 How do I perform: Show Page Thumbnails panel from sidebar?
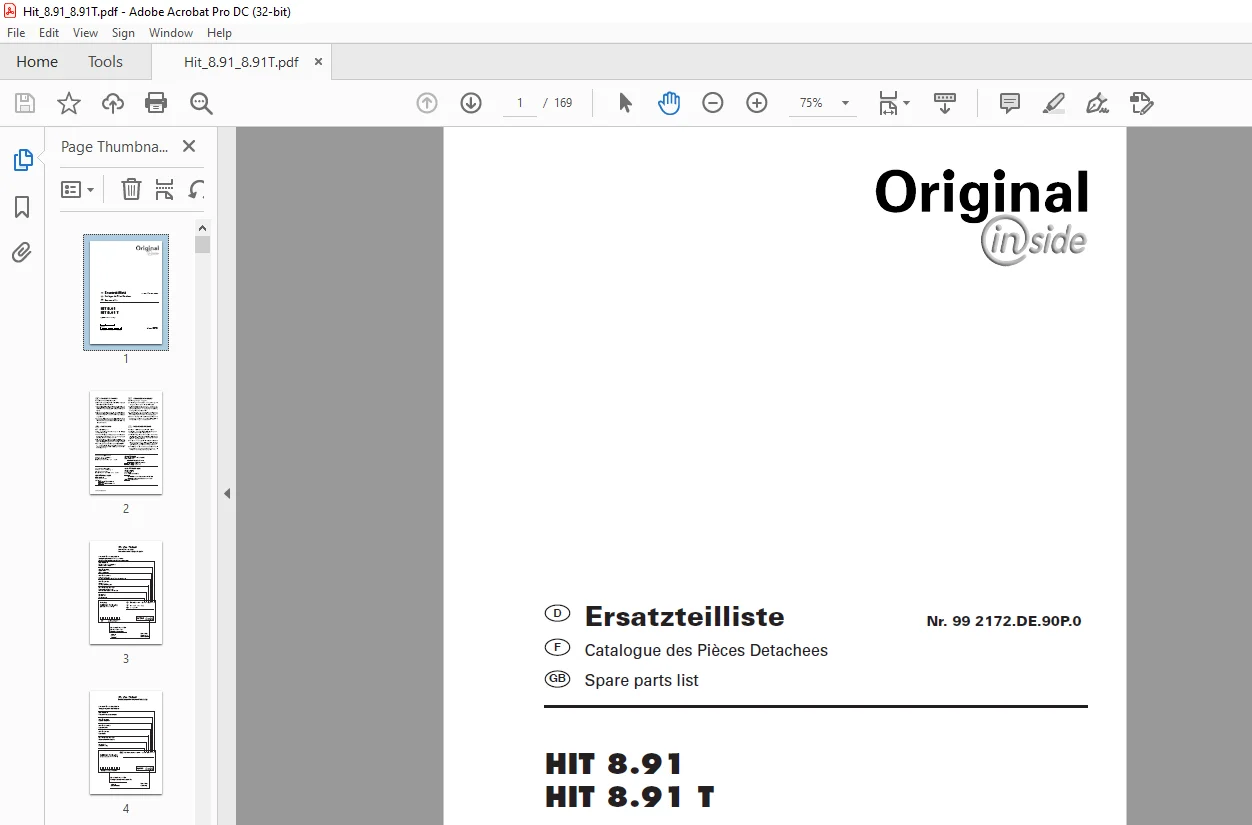tap(22, 160)
